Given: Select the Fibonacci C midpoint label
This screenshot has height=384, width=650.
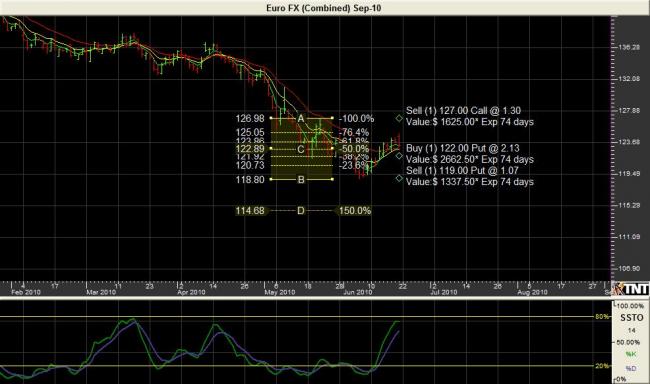Looking at the screenshot, I should [301, 149].
